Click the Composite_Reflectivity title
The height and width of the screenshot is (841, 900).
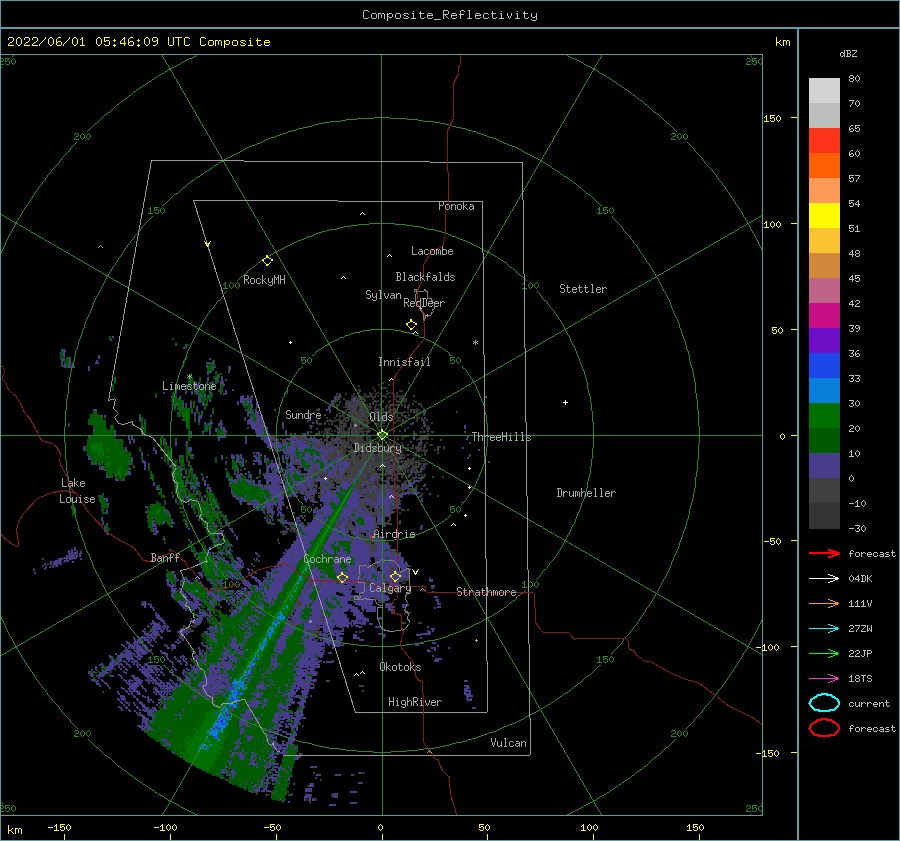(x=449, y=15)
